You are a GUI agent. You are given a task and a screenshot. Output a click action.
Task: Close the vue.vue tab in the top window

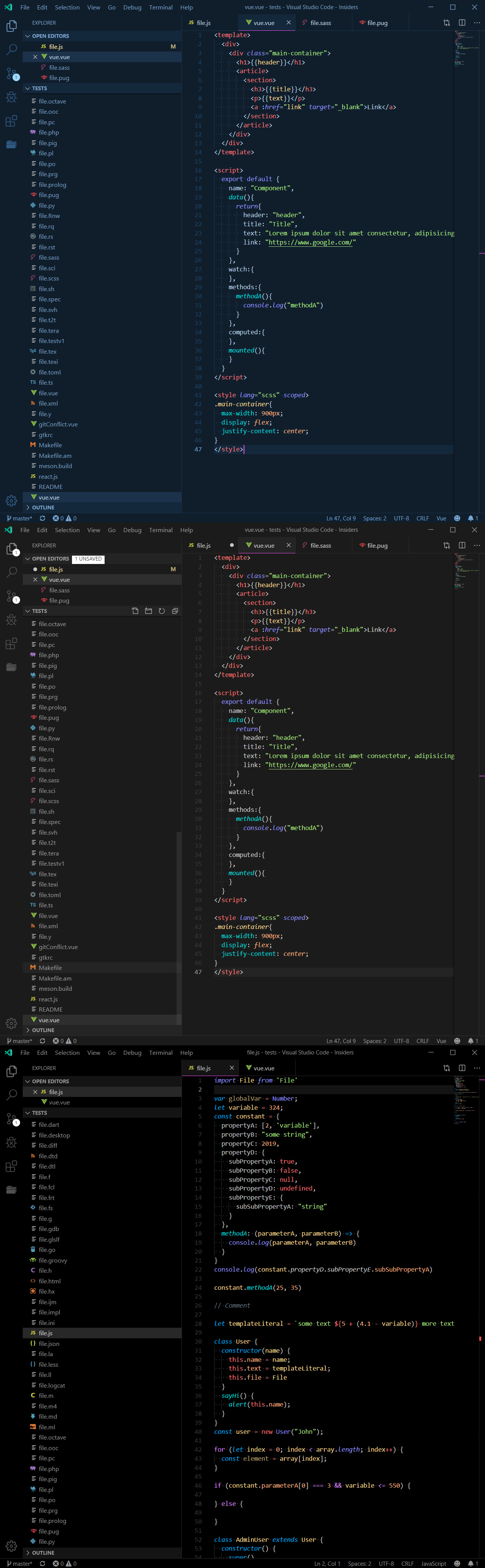[x=288, y=22]
